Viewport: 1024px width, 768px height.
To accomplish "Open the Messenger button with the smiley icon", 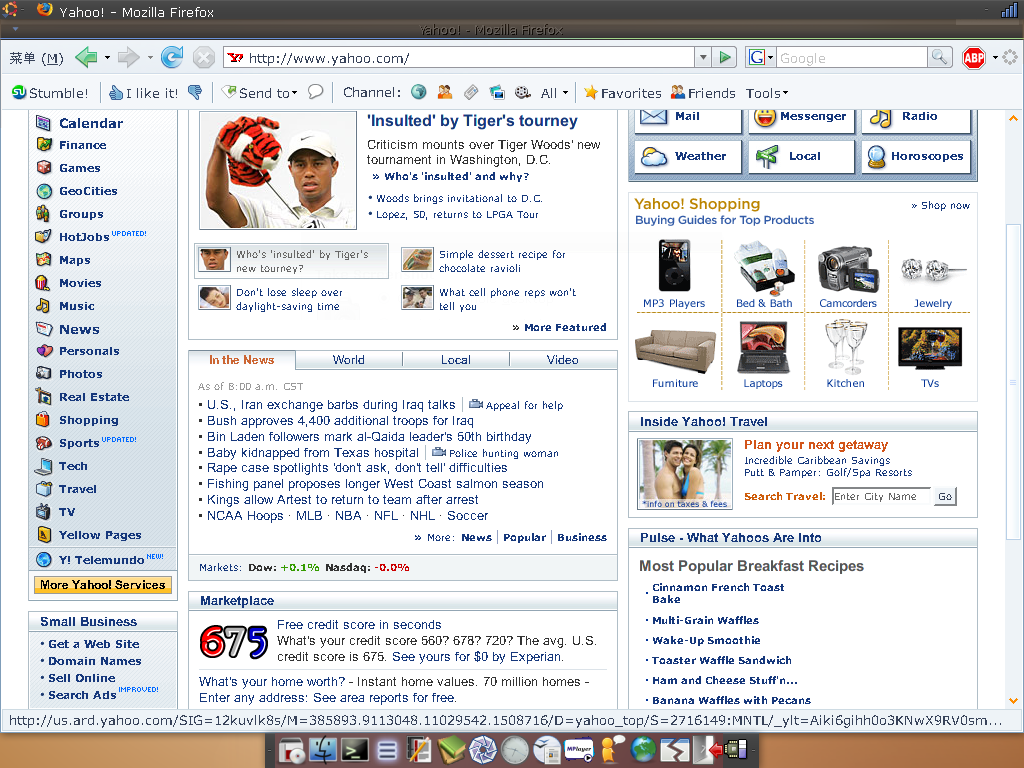I will (801, 119).
